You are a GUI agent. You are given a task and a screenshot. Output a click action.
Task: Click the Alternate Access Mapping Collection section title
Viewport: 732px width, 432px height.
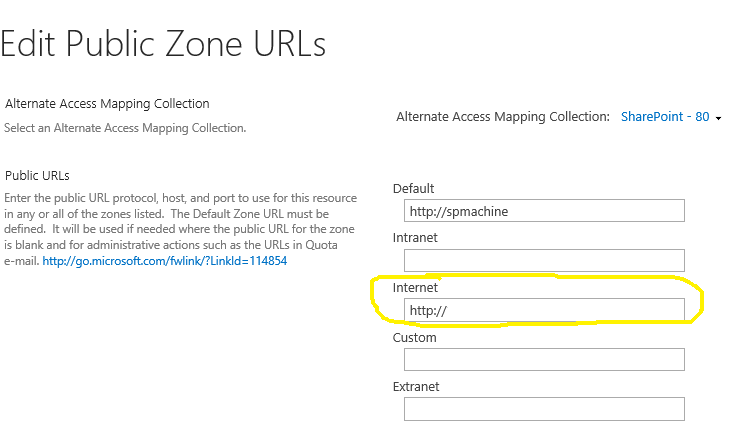107,104
